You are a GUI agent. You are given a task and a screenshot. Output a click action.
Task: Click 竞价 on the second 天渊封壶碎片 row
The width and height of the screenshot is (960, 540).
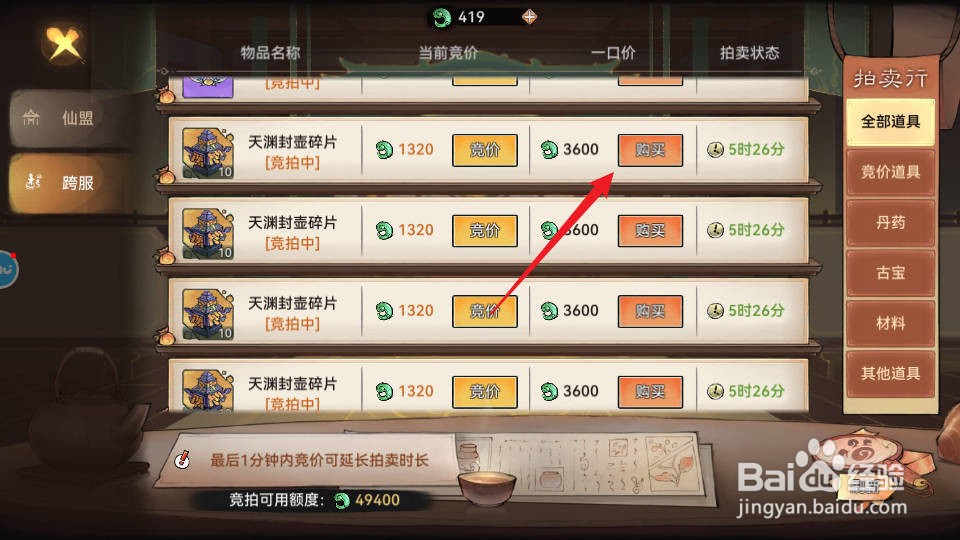(x=485, y=231)
